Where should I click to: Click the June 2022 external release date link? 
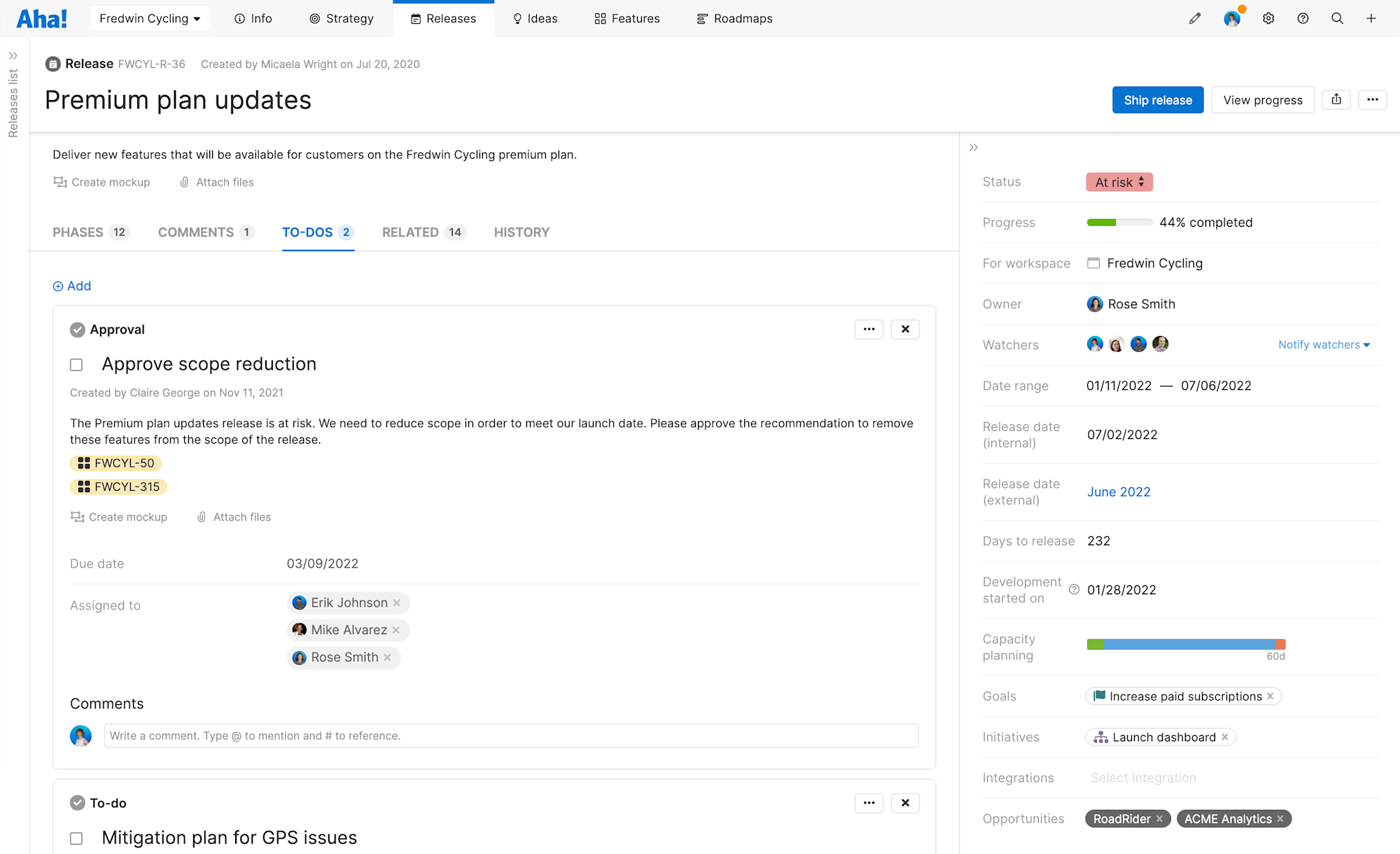(x=1118, y=492)
